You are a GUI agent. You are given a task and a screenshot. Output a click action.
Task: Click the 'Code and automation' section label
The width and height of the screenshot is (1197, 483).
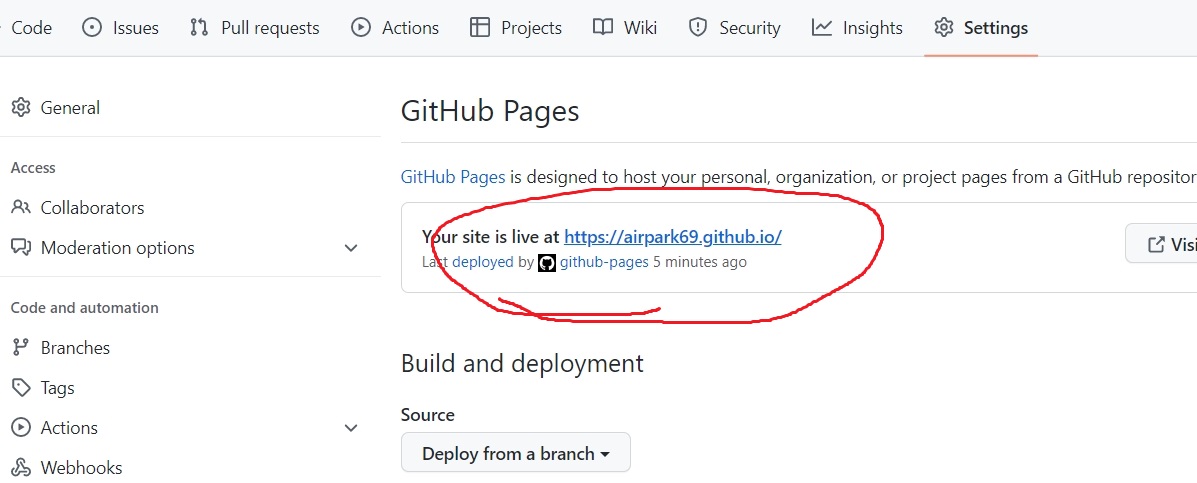click(85, 308)
